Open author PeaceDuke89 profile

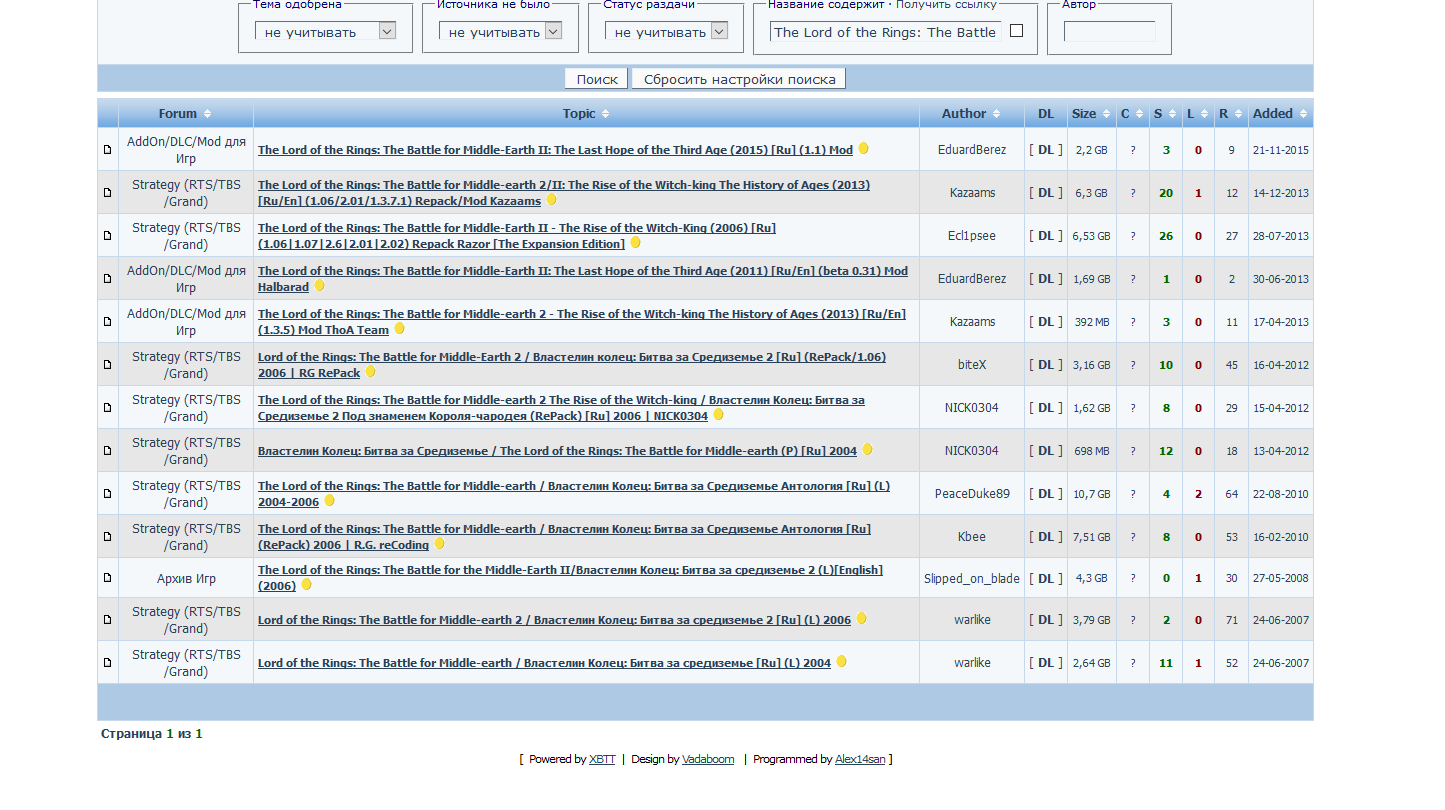click(x=972, y=494)
